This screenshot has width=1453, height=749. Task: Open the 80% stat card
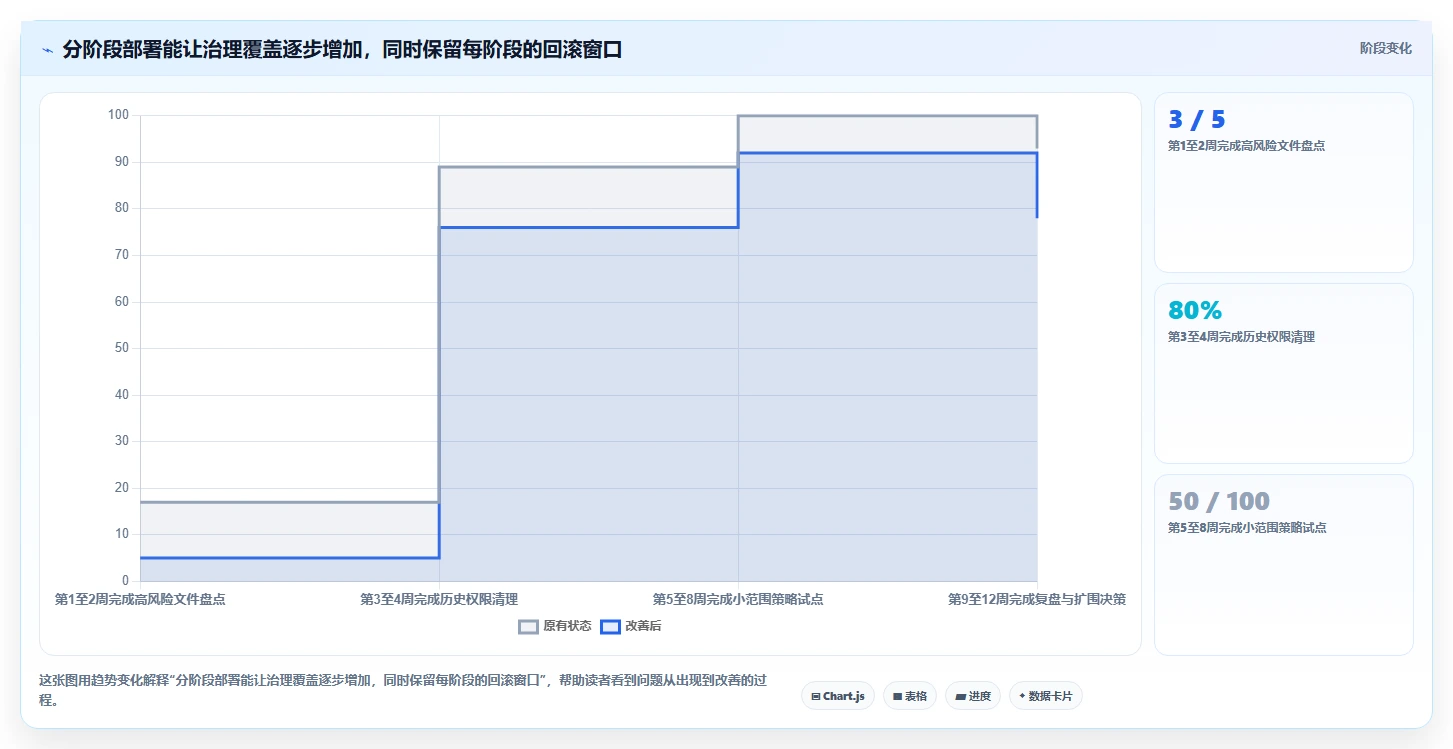coord(1284,373)
